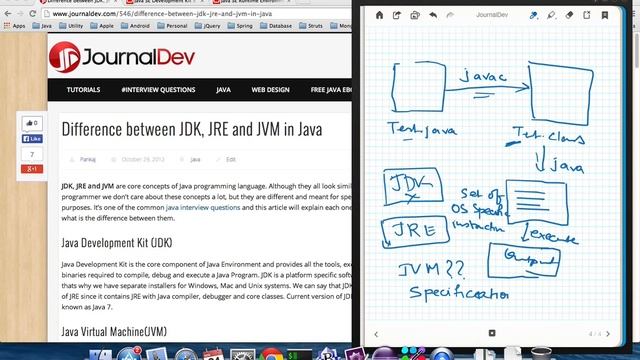640x360 pixels.
Task: Reload the JournalDev page
Action: point(33,13)
